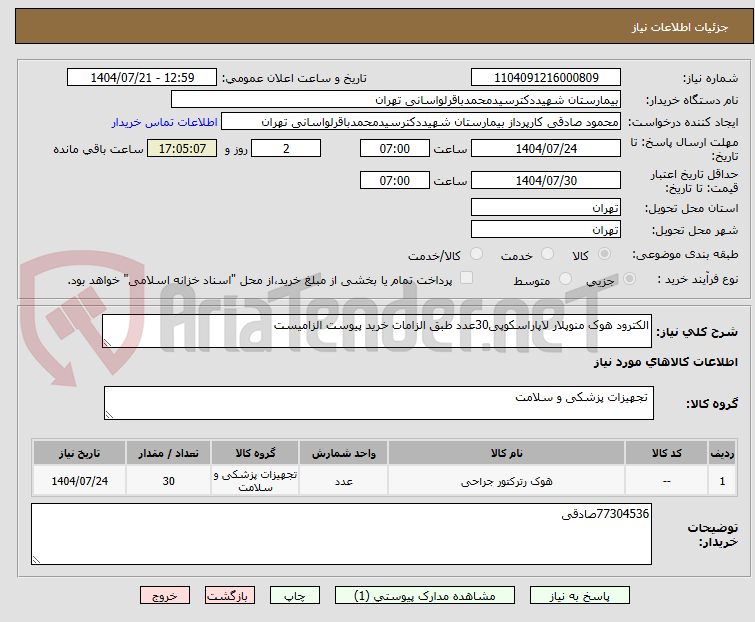Click the unit cell عدد
Viewport: 755px width, 622px height.
343,480
